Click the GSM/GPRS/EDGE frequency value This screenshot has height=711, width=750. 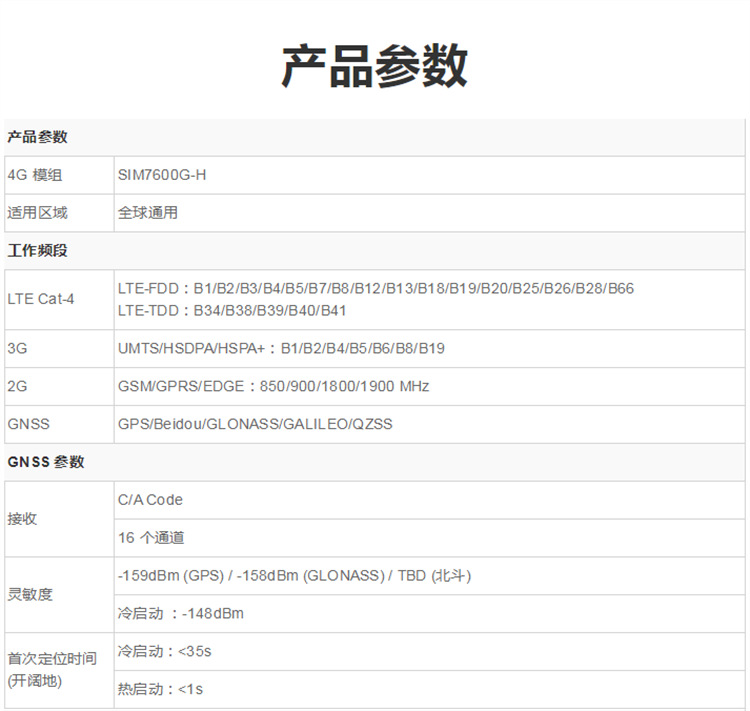[274, 386]
